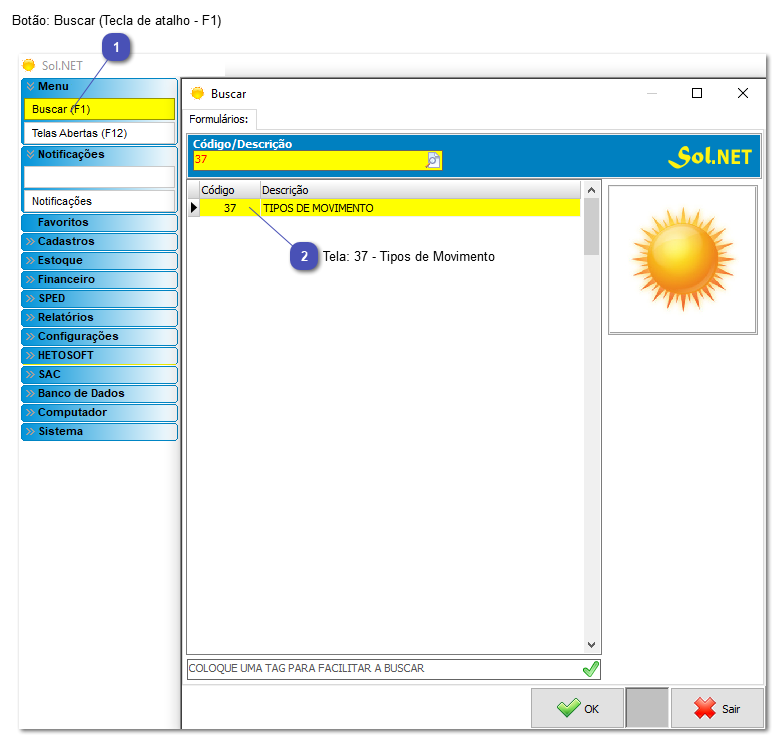Click the scrollbar down arrow in results list

pos(591,645)
